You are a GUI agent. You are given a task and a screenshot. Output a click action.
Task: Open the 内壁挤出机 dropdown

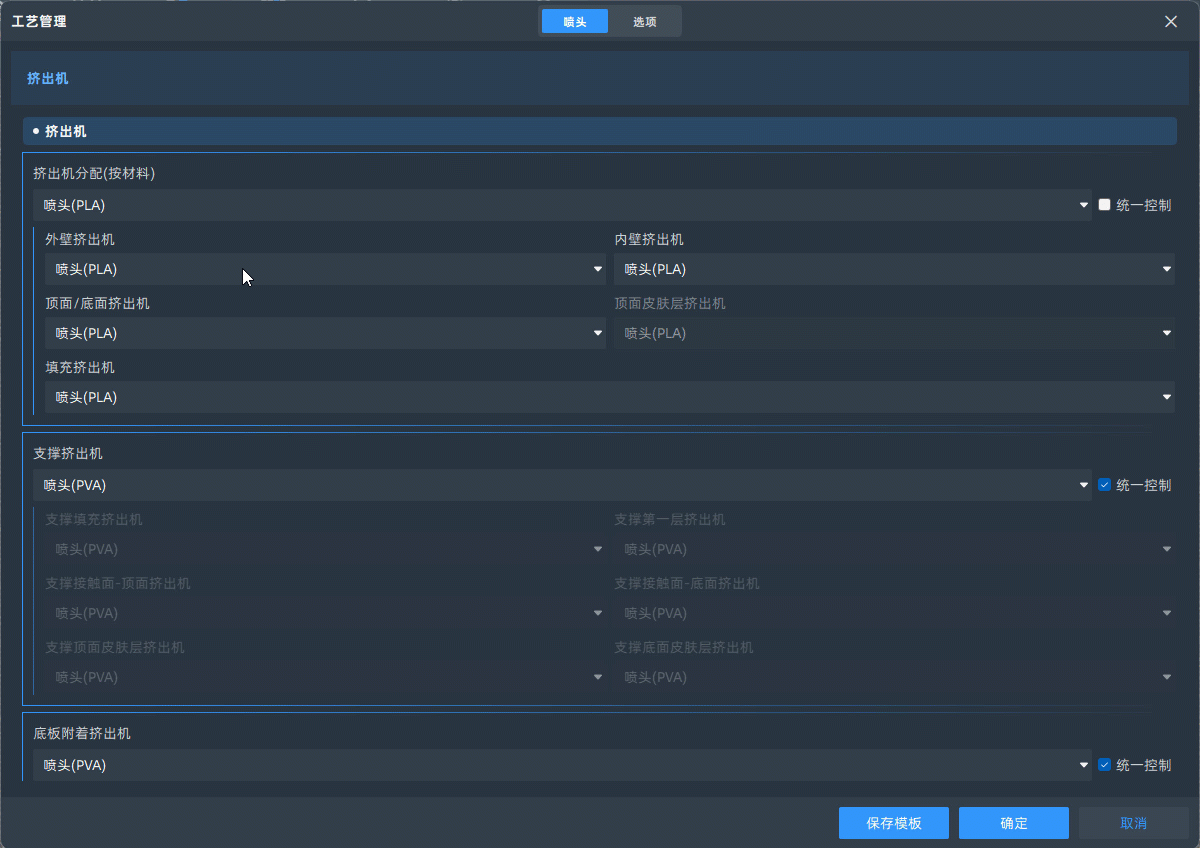pyautogui.click(x=1165, y=269)
